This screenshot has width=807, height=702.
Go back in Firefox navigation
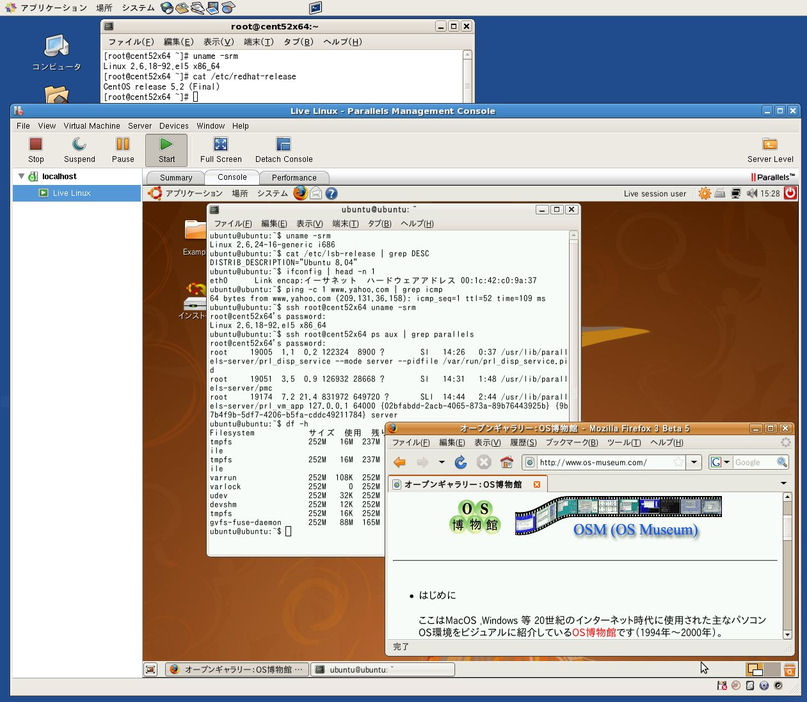pos(399,462)
